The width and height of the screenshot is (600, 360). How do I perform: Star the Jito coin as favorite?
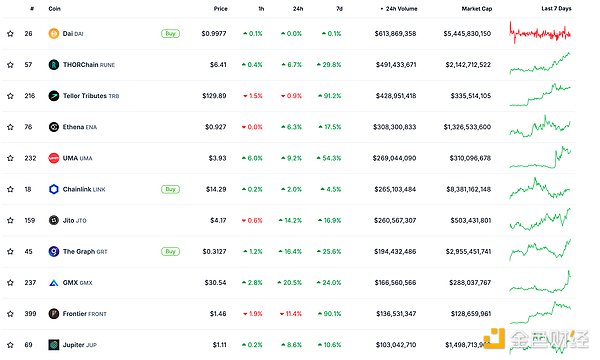pos(10,220)
